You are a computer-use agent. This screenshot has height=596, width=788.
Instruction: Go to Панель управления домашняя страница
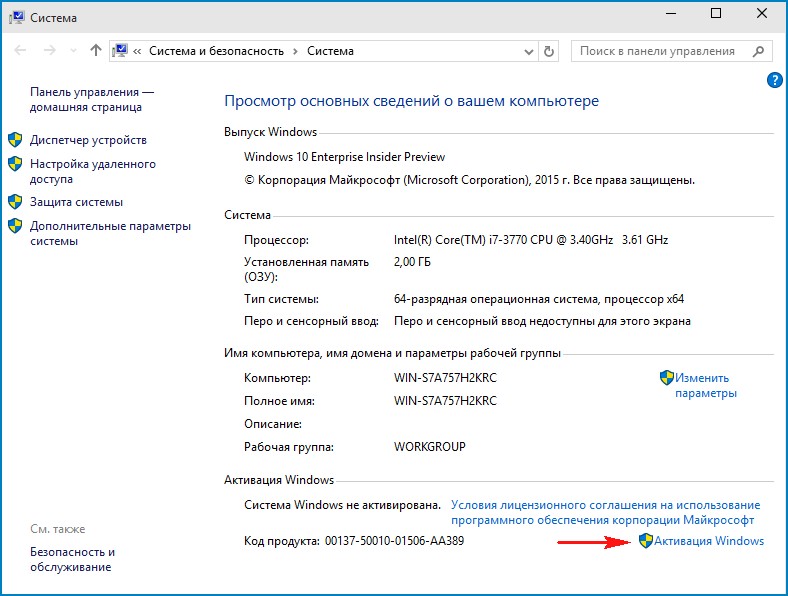tap(92, 100)
